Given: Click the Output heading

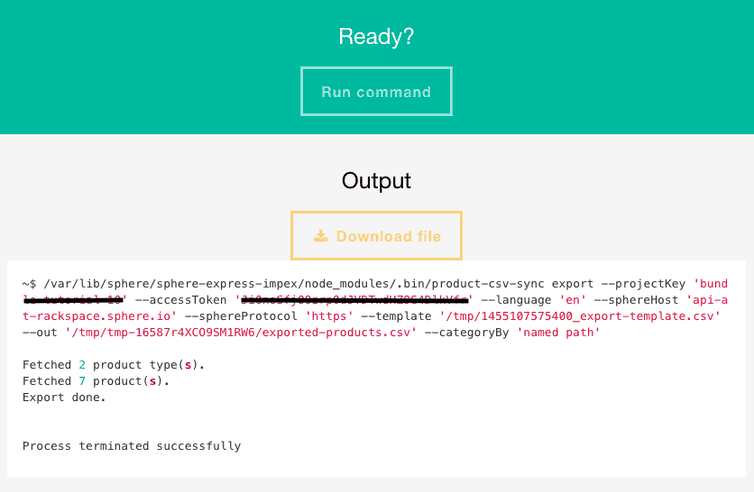Looking at the screenshot, I should (376, 181).
